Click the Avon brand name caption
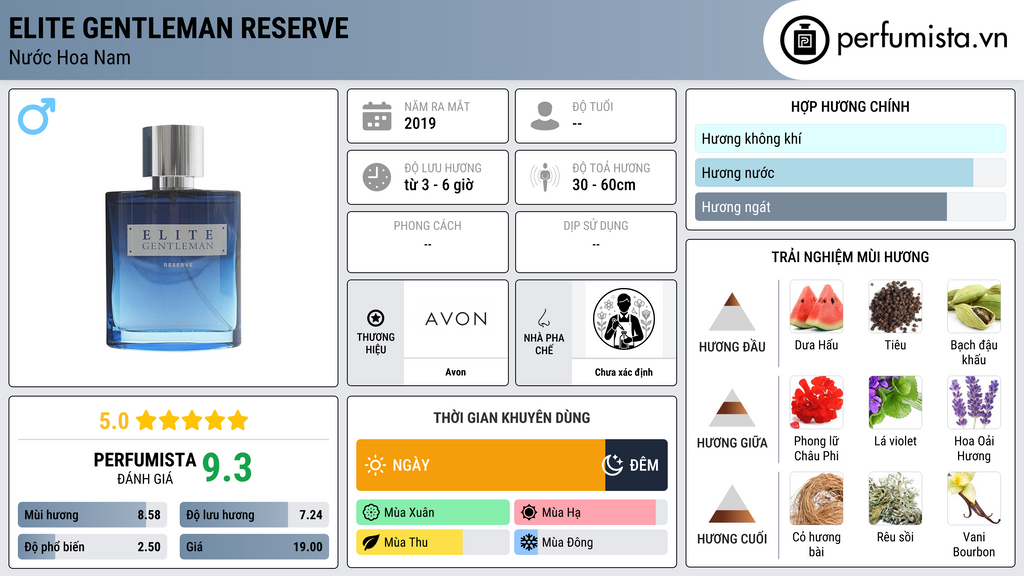This screenshot has height=576, width=1024. (456, 372)
